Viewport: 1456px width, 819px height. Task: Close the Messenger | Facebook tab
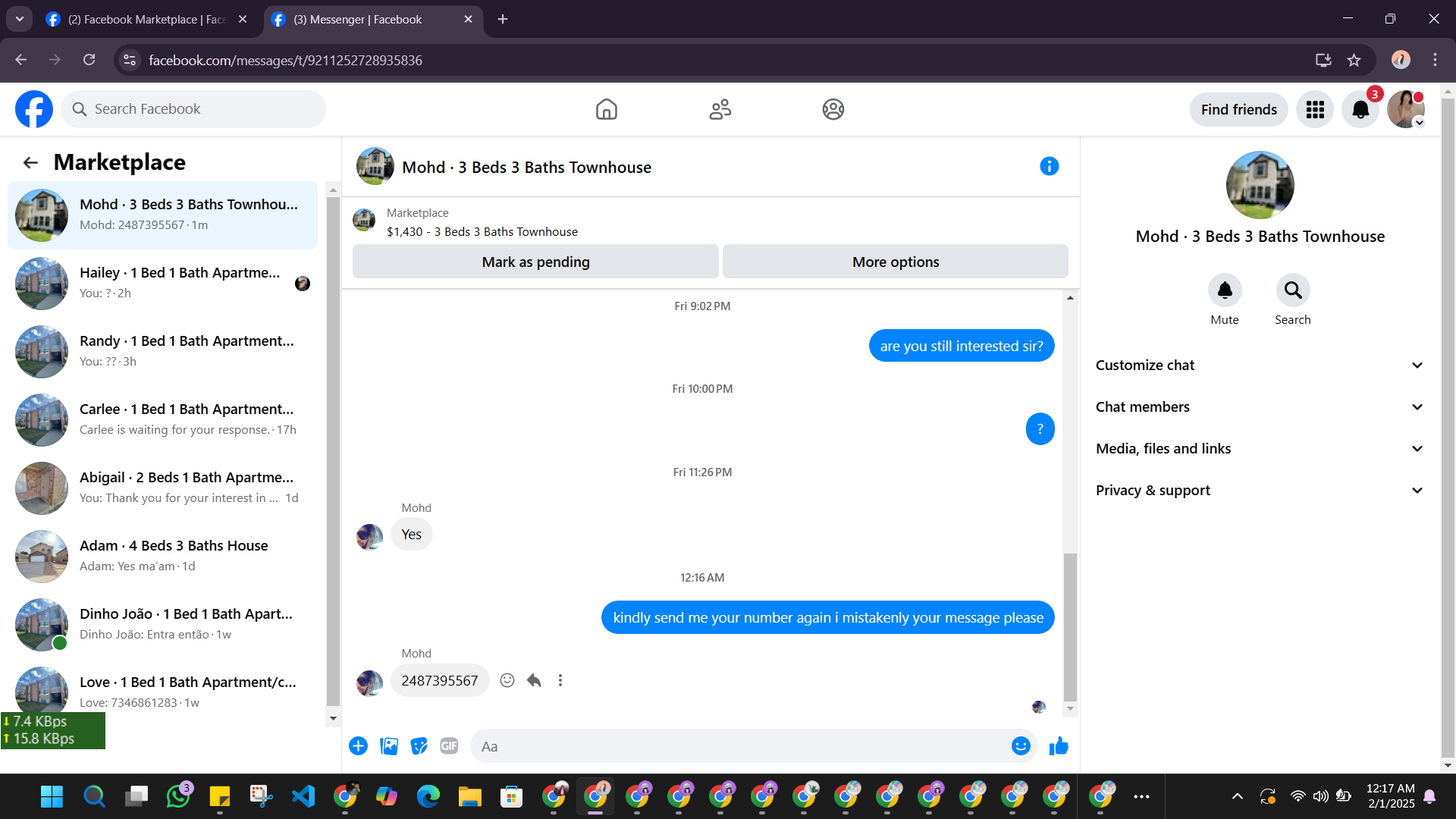(468, 20)
